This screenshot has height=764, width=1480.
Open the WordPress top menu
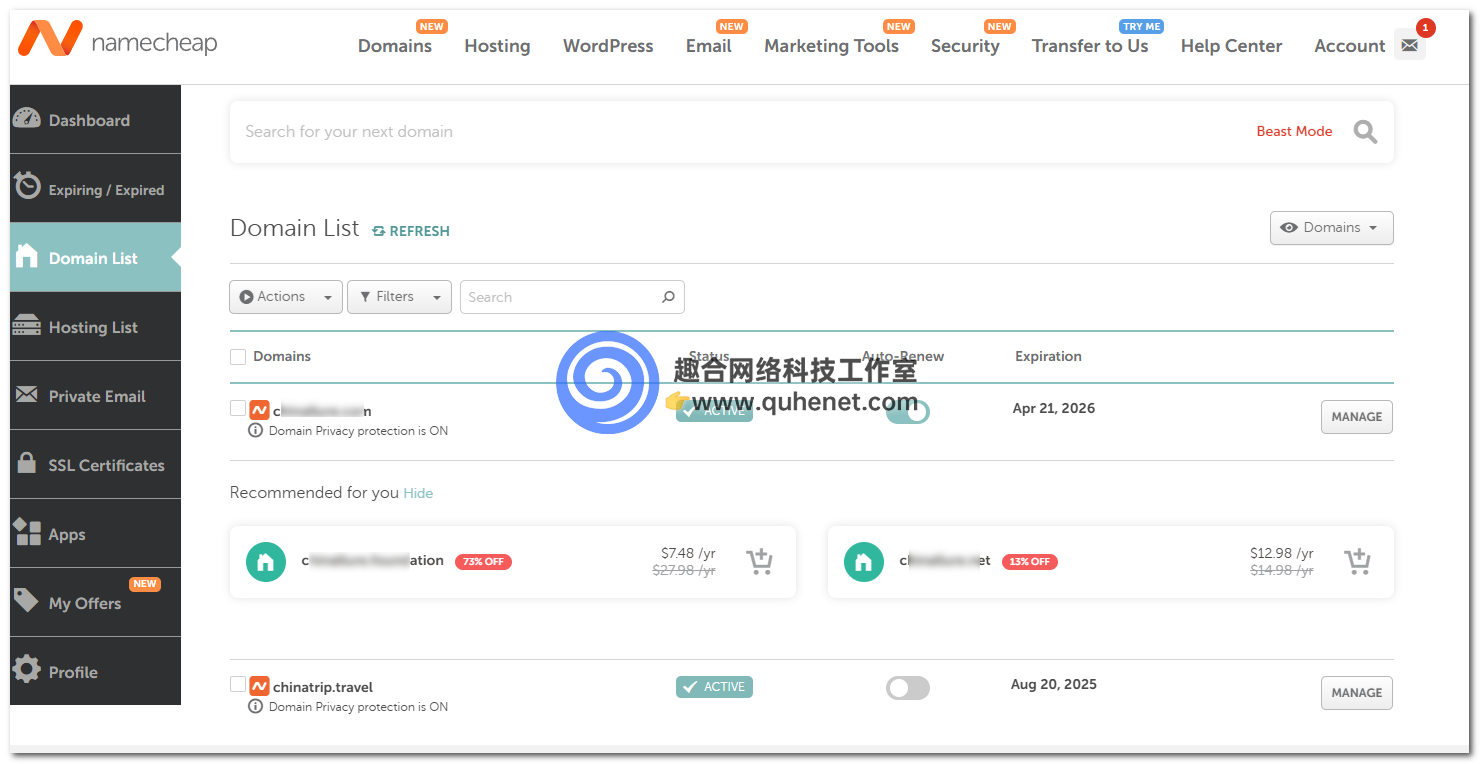[x=608, y=46]
